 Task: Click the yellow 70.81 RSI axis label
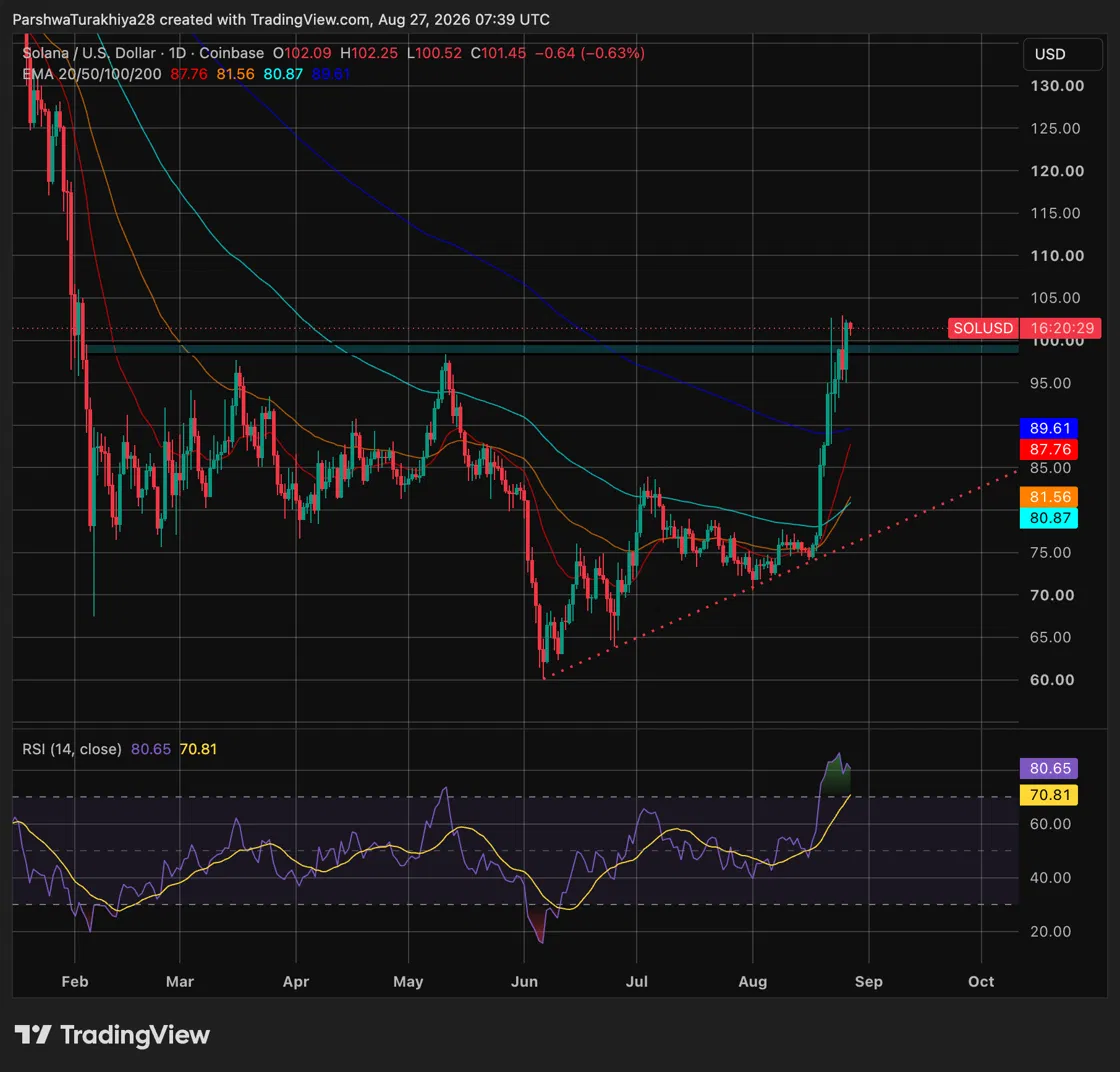coord(1049,795)
